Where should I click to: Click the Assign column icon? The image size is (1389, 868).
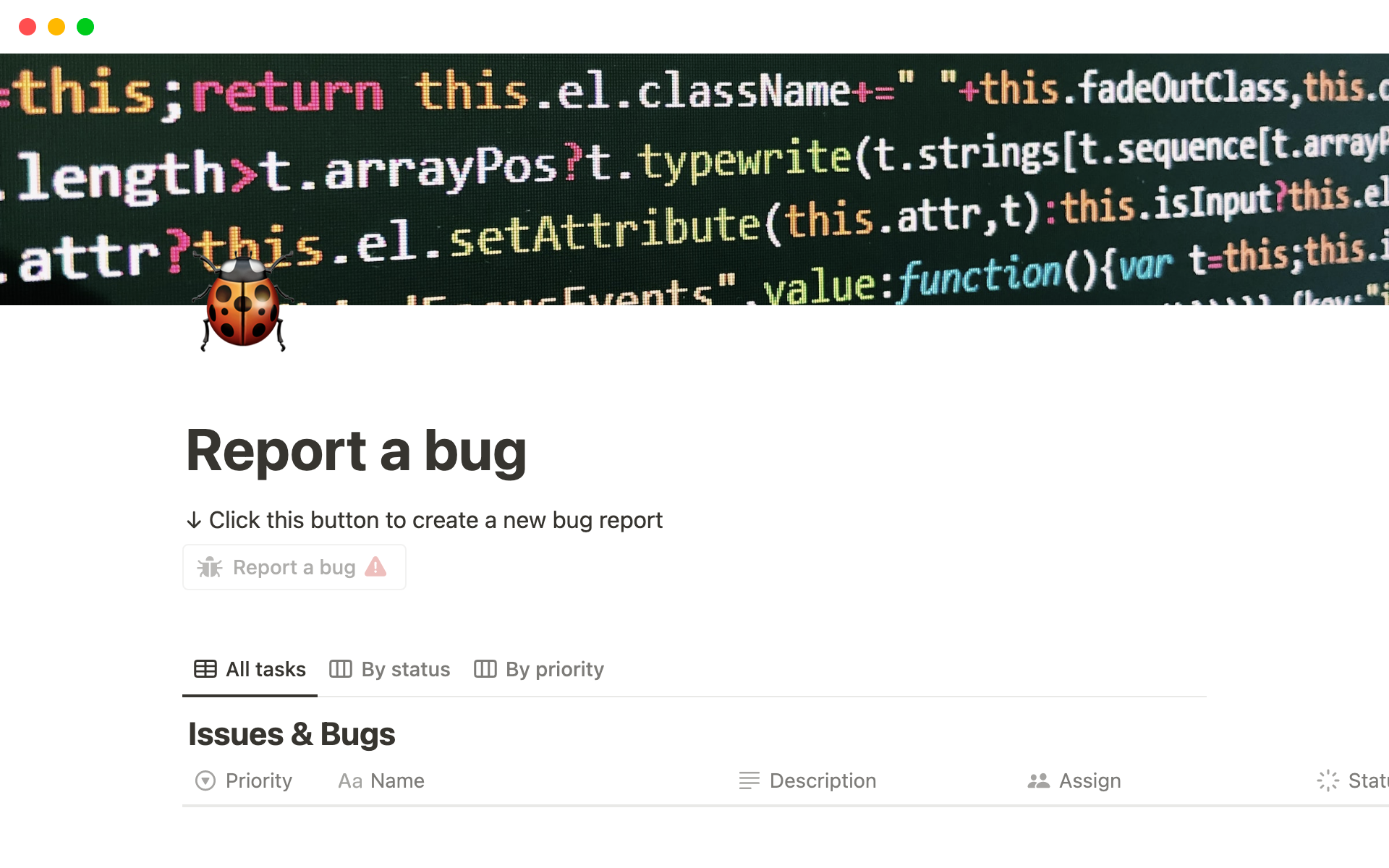(1039, 780)
